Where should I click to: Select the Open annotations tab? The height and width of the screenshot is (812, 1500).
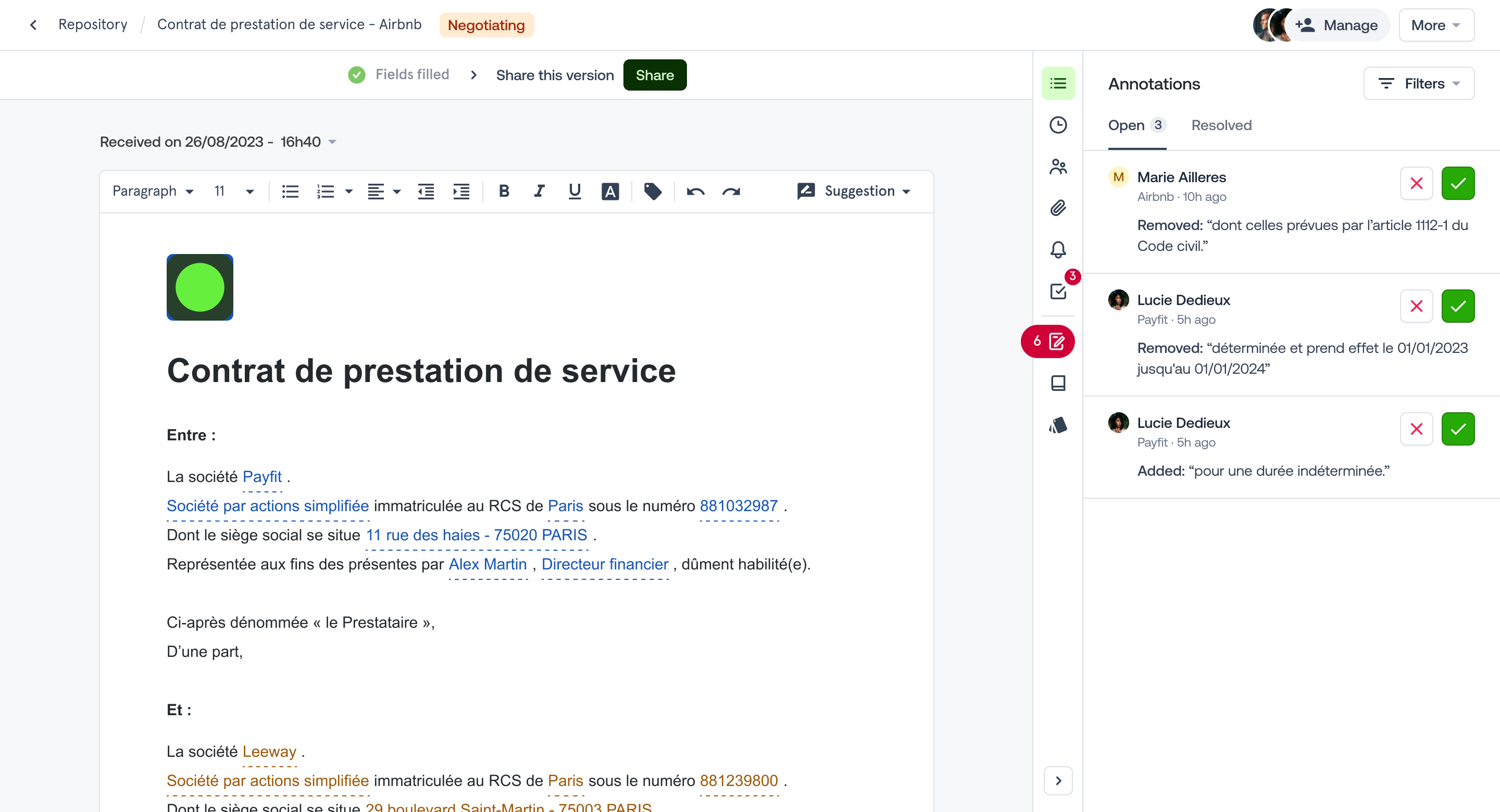point(1126,125)
